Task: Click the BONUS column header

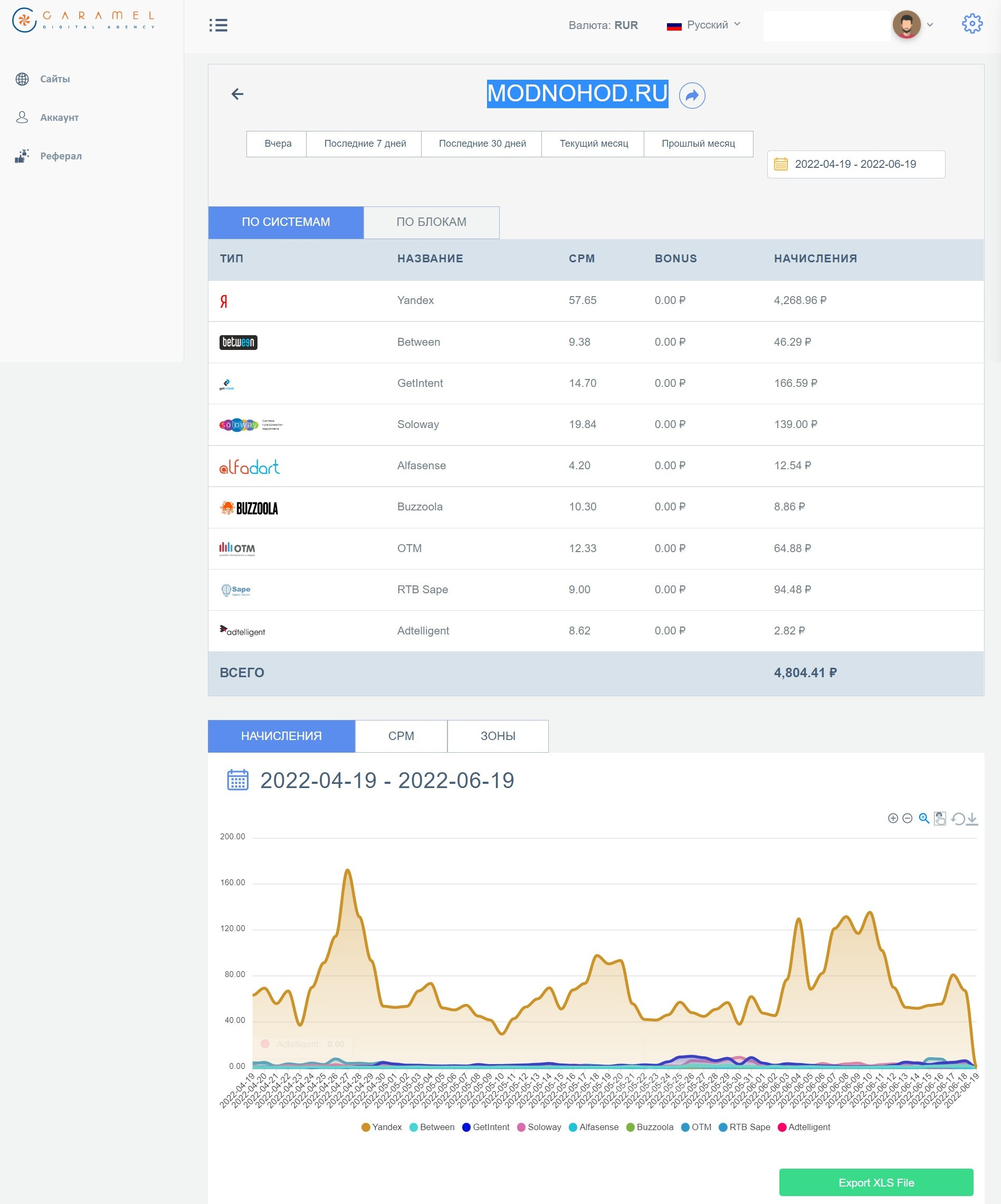Action: [675, 259]
